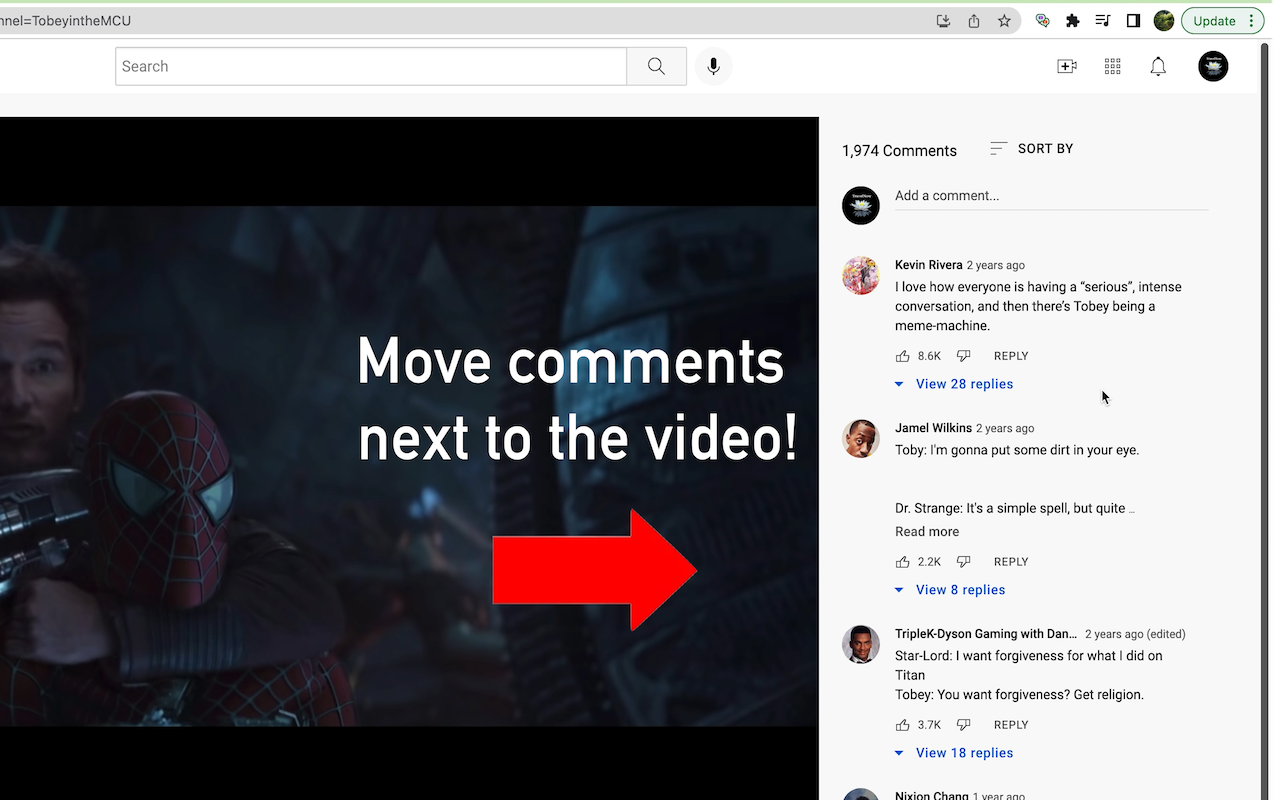Open Jamel Wilkins's profile picture
Screen dimensions: 1280x800
860,438
